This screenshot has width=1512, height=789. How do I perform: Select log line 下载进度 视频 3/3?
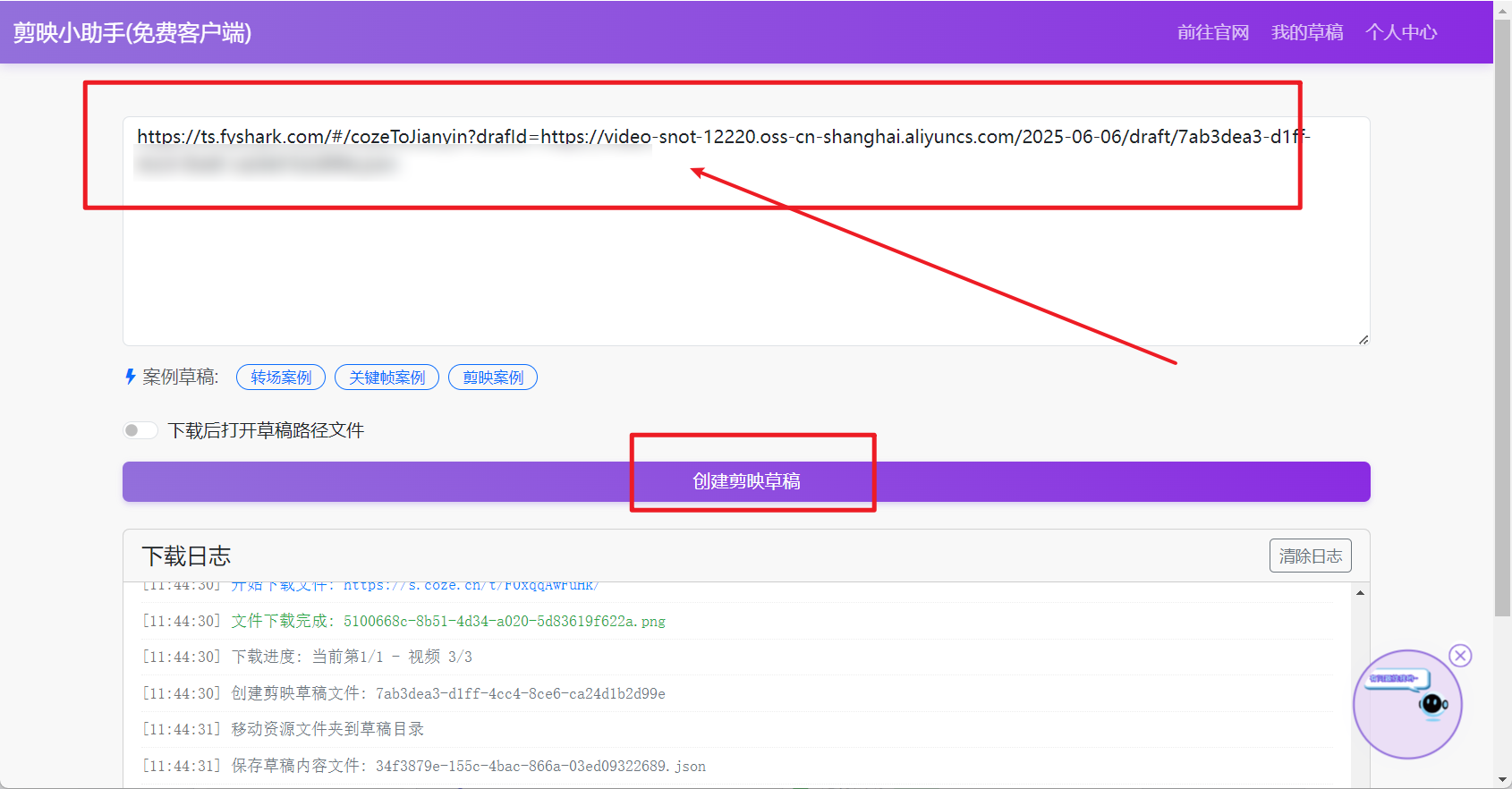coord(307,657)
